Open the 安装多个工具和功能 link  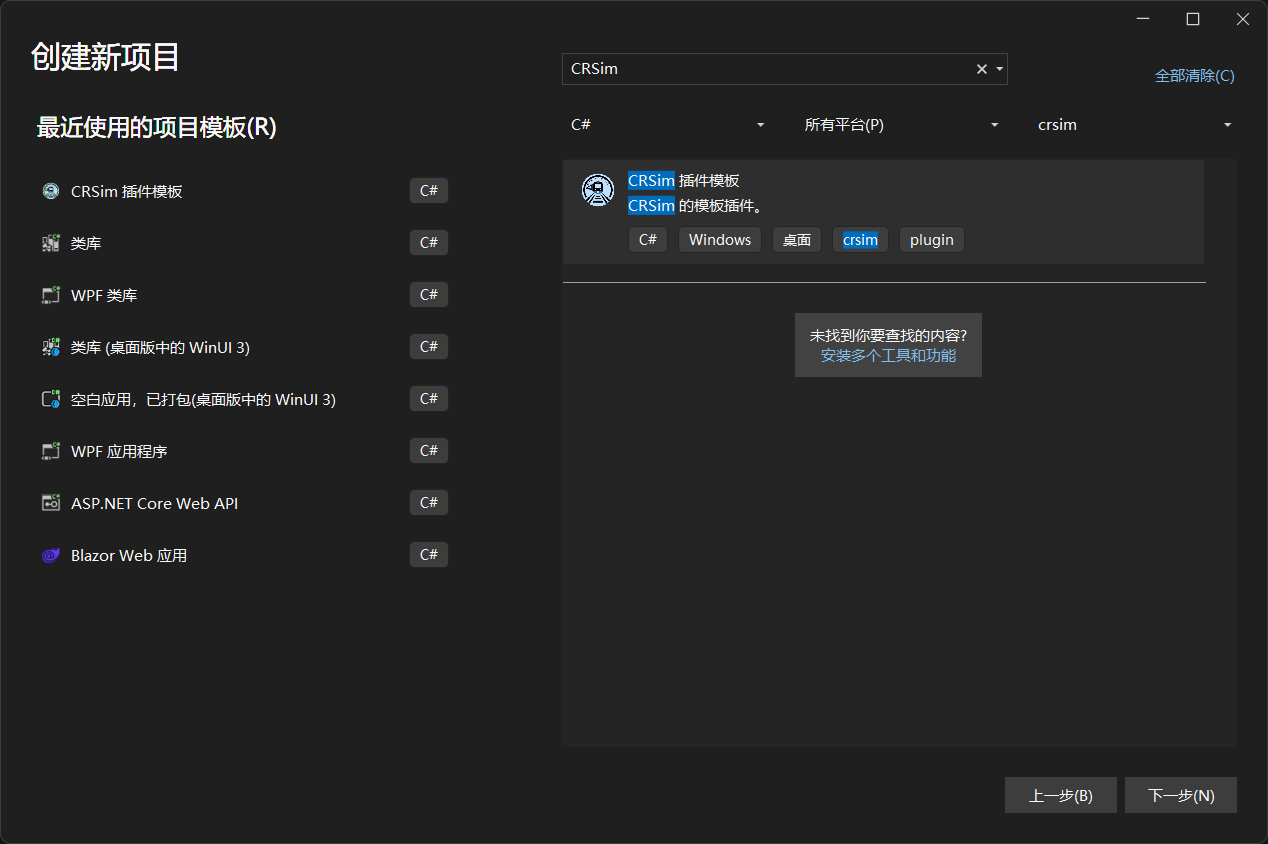click(x=888, y=355)
